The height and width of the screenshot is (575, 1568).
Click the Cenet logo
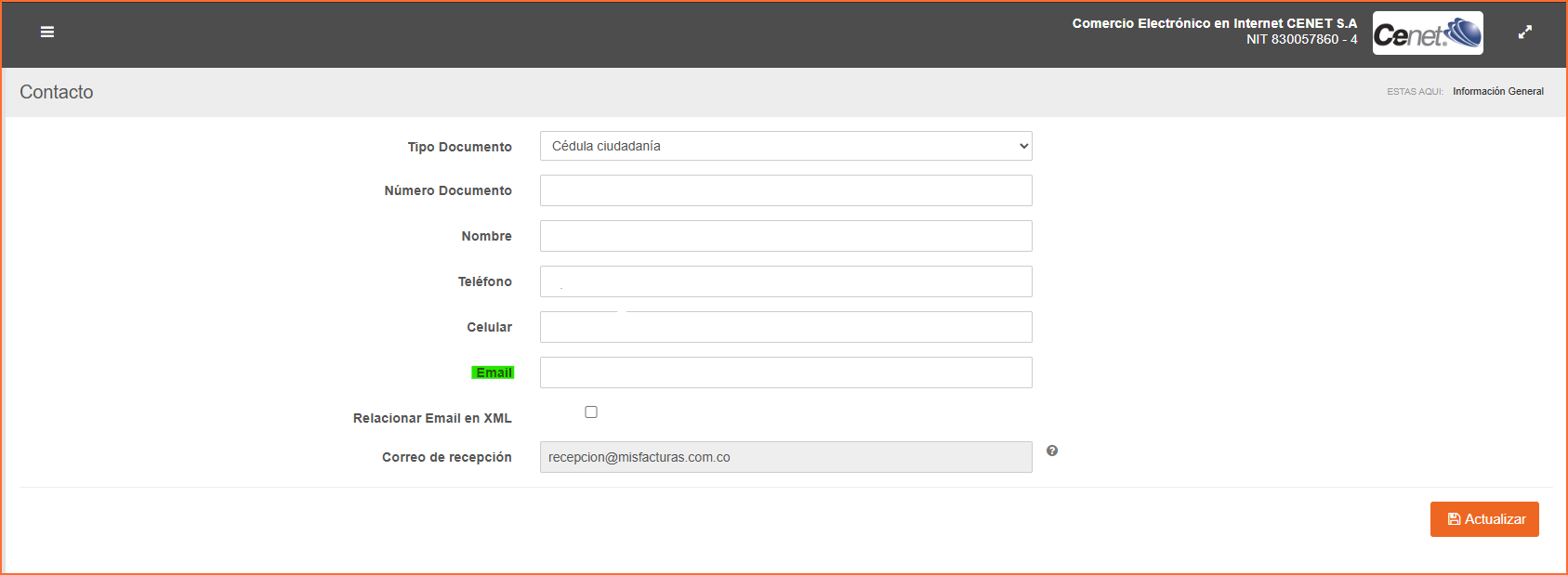(1427, 33)
